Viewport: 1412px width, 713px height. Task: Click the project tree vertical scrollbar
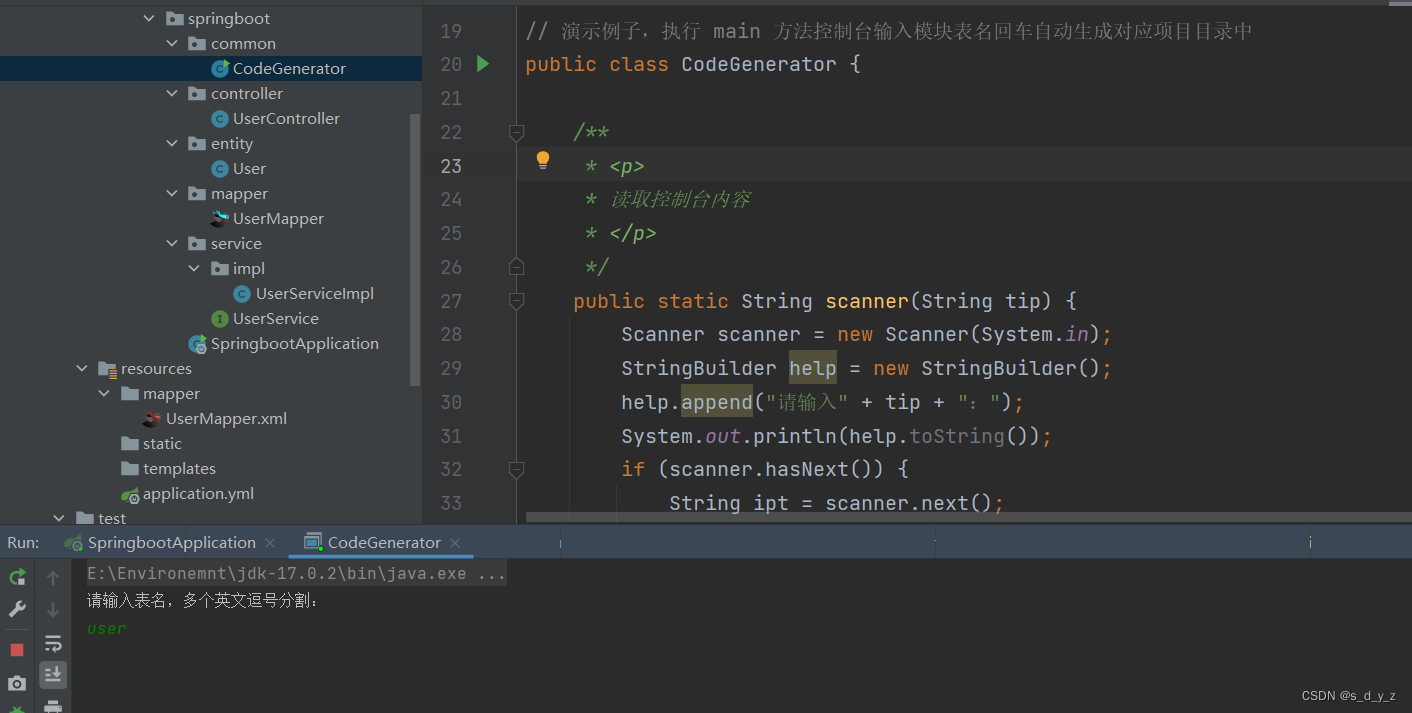pos(415,248)
